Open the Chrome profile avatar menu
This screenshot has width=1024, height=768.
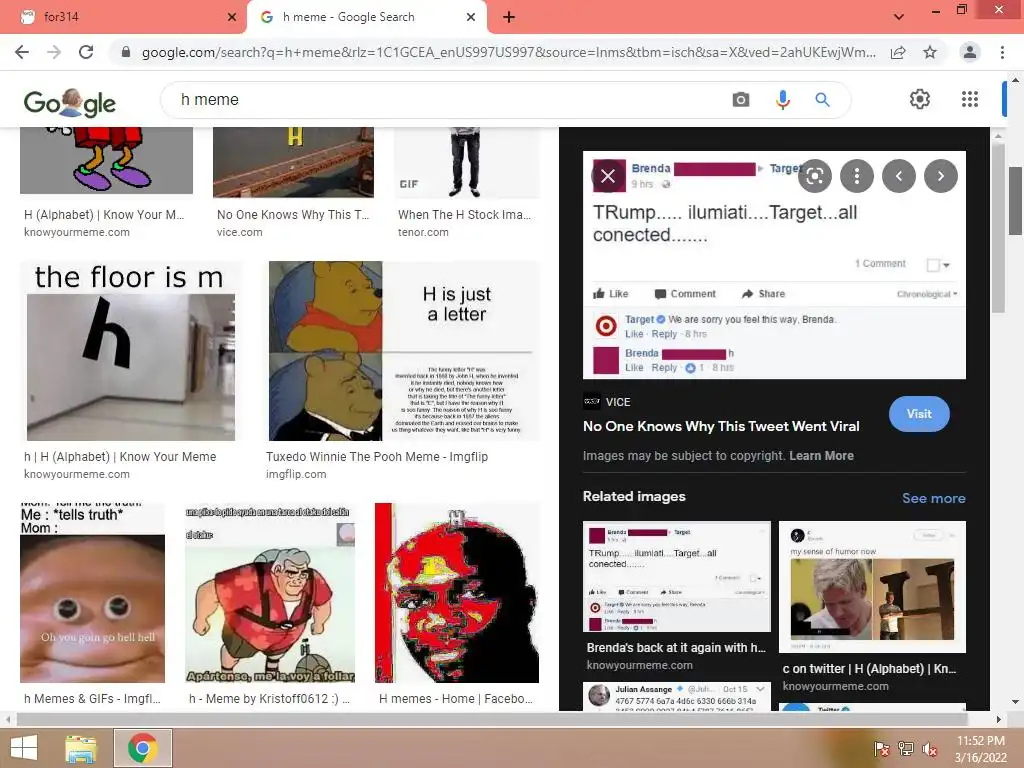970,52
